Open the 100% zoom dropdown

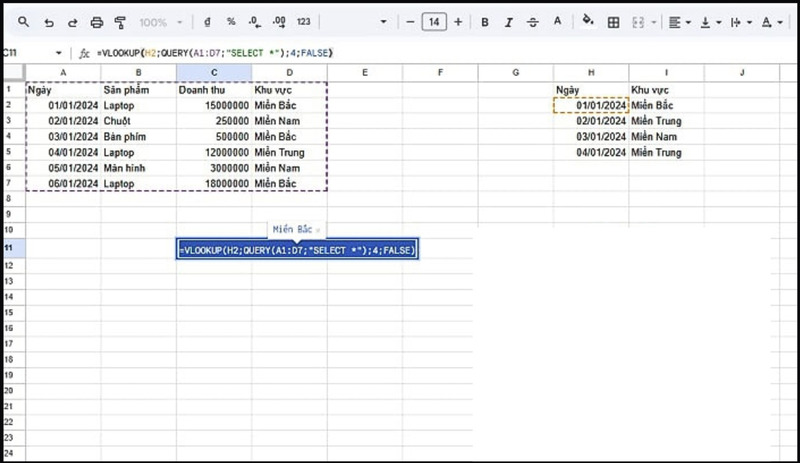pos(161,22)
